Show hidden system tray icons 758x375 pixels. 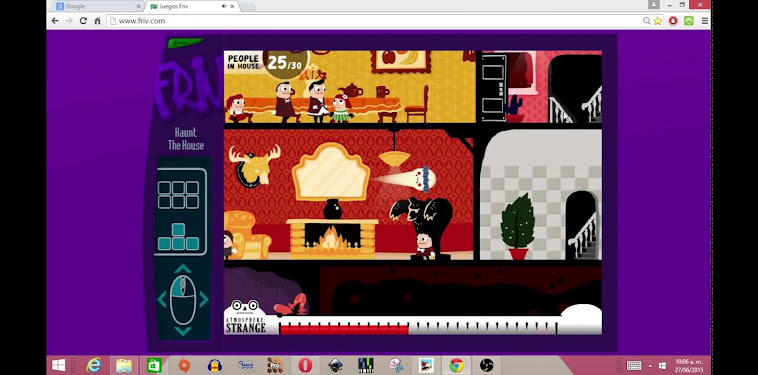pyautogui.click(x=650, y=365)
